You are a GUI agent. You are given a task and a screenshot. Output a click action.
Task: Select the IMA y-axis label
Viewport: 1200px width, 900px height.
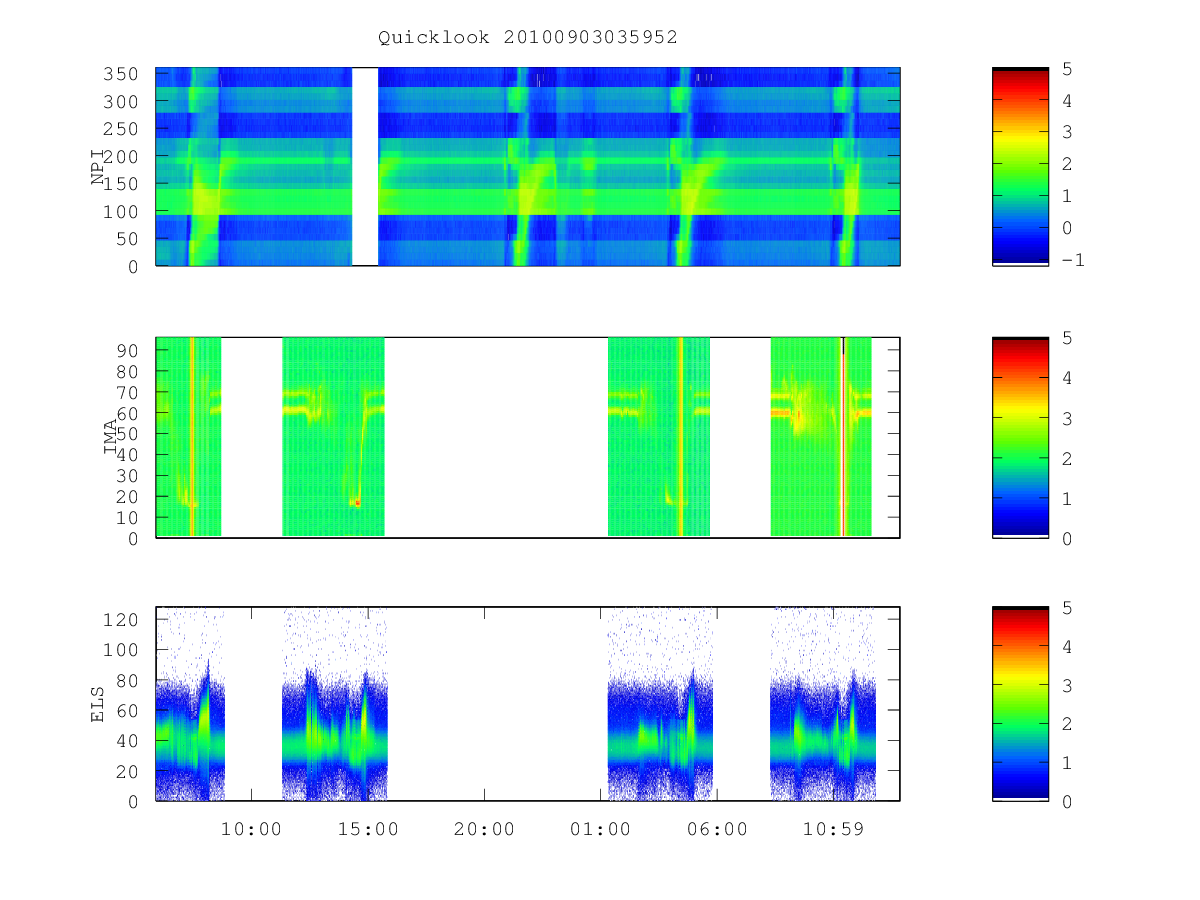(110, 438)
